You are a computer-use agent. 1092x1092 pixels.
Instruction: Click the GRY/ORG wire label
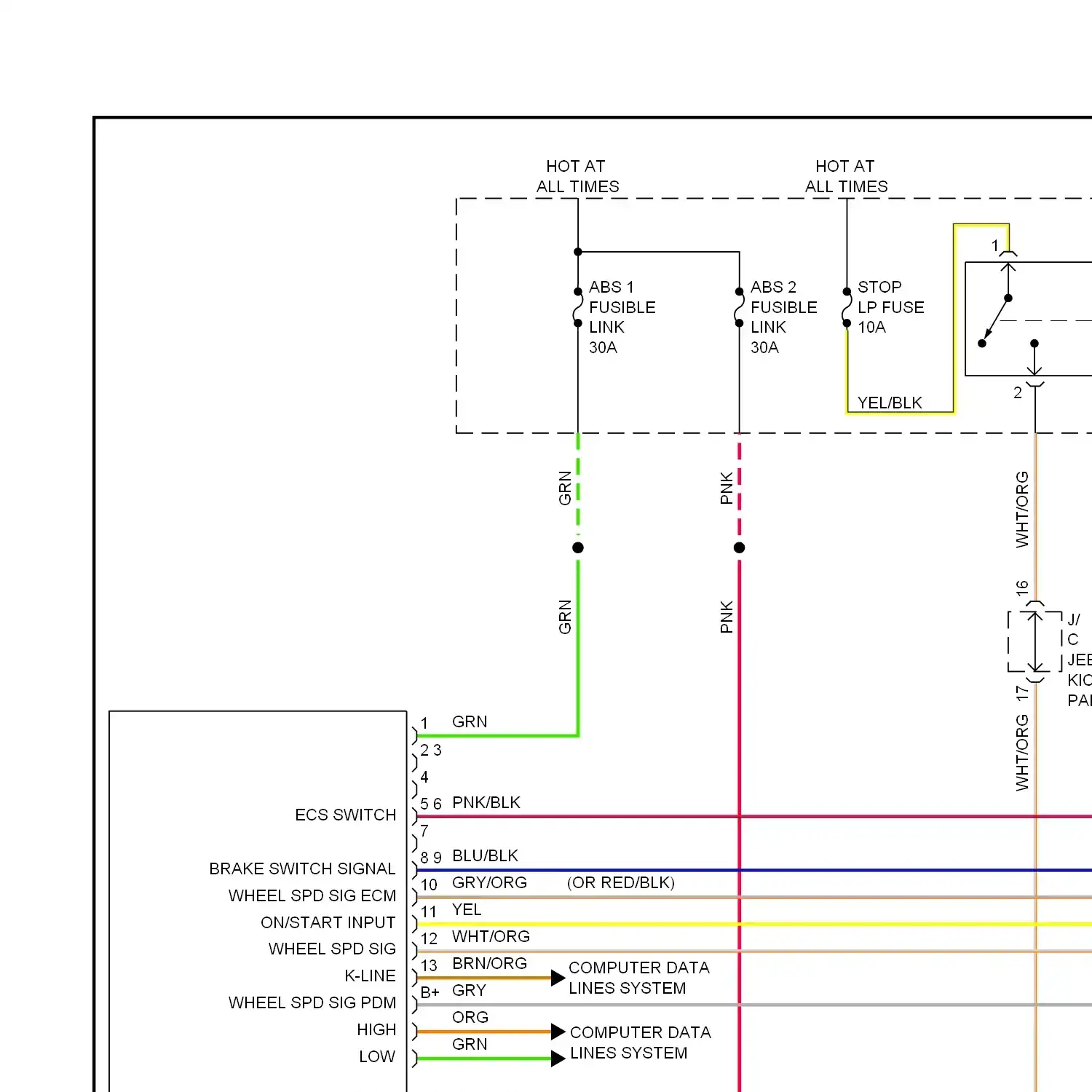[489, 882]
